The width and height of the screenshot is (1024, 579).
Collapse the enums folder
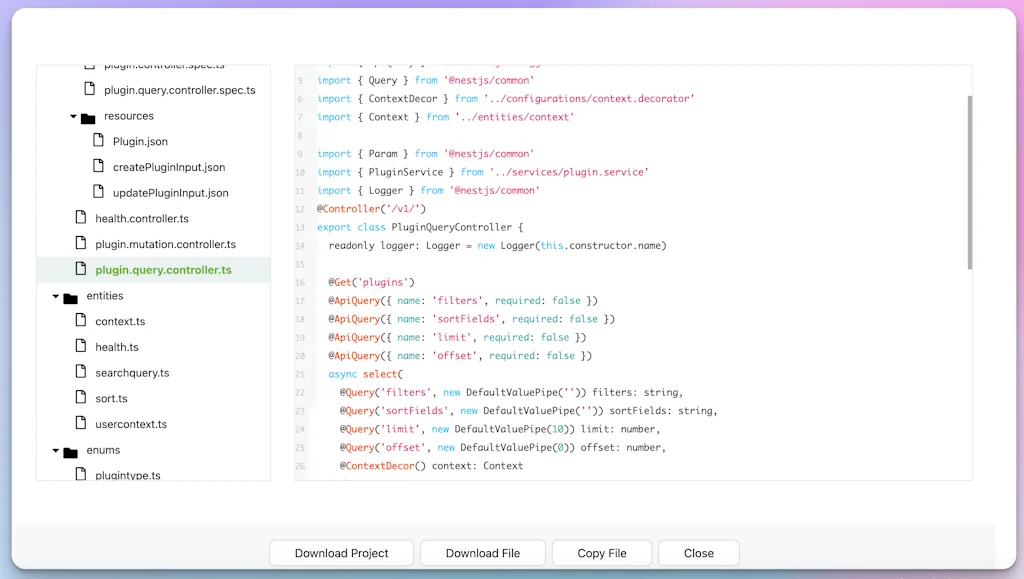pyautogui.click(x=56, y=449)
